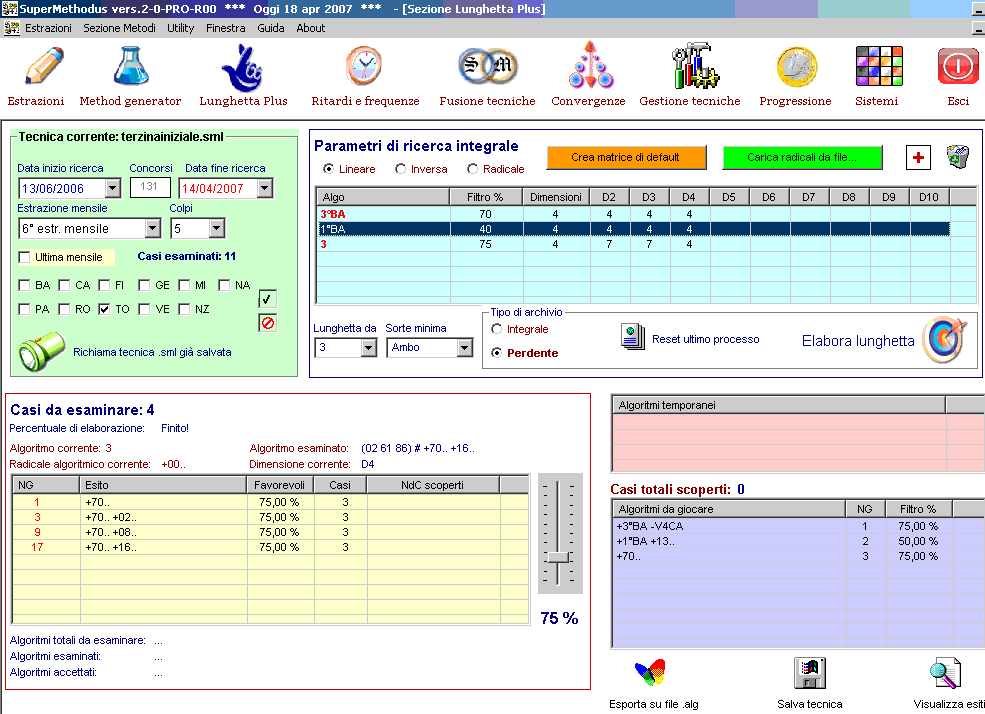Select the 3°BA row in algo table
The width and height of the screenshot is (985, 714).
[x=633, y=214]
